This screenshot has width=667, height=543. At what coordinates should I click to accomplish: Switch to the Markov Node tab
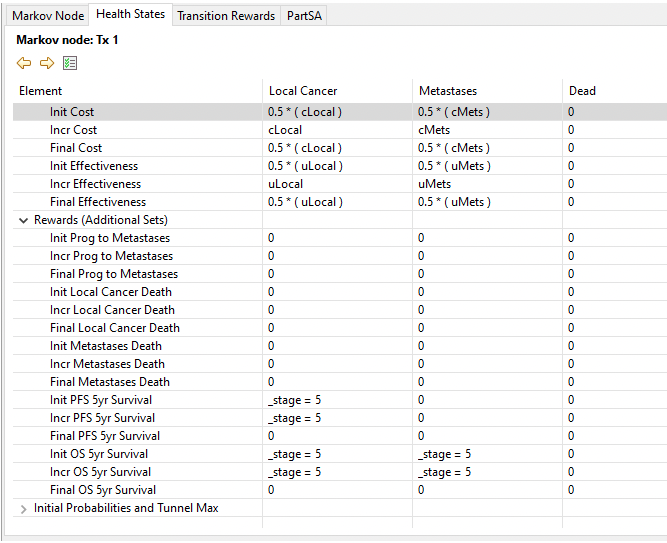click(x=48, y=16)
